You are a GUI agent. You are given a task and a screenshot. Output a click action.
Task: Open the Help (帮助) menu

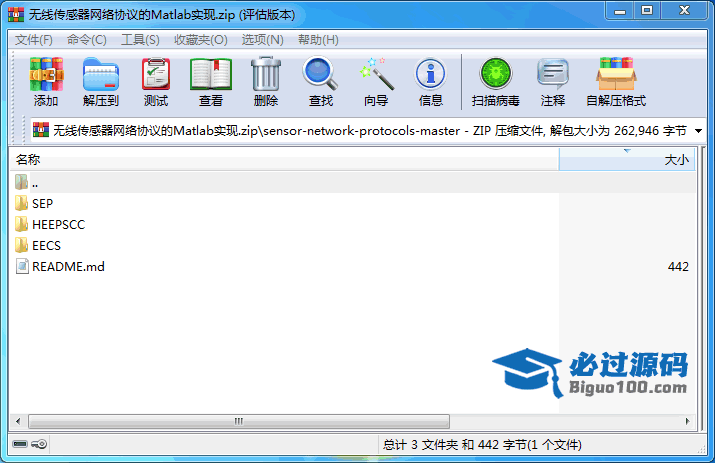pyautogui.click(x=318, y=40)
